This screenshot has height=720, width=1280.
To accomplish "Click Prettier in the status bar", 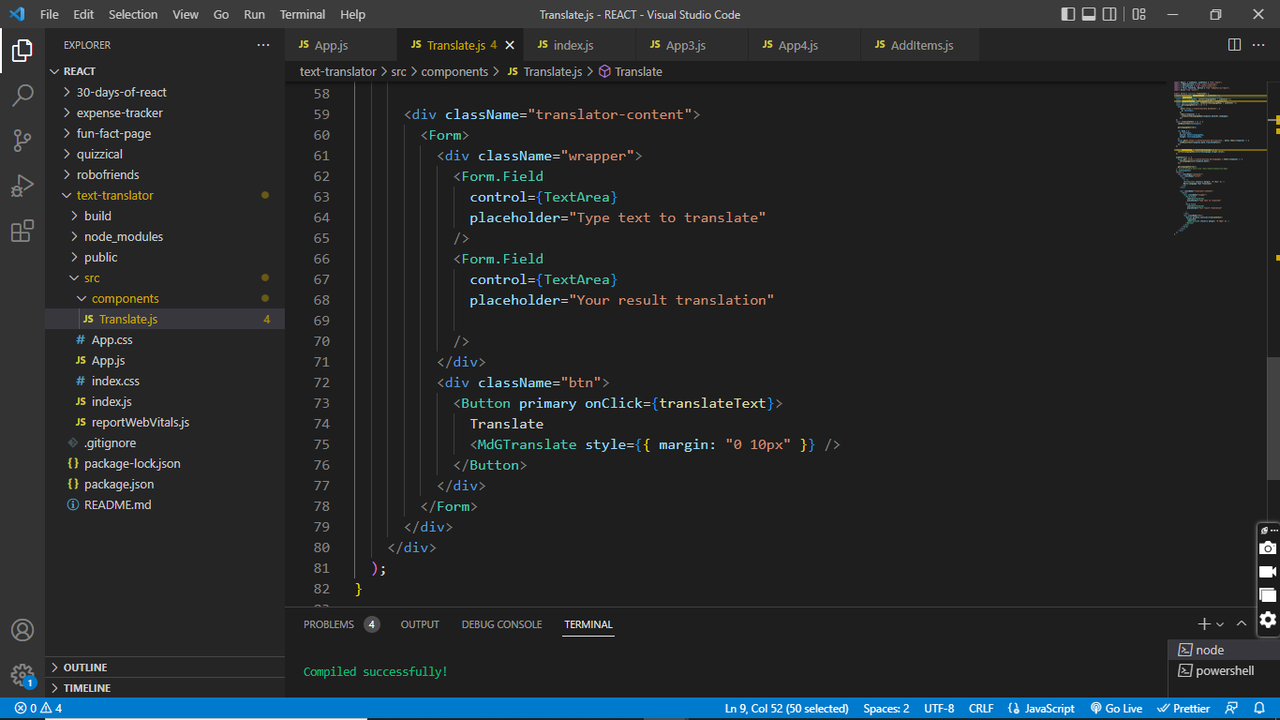I will 1183,708.
